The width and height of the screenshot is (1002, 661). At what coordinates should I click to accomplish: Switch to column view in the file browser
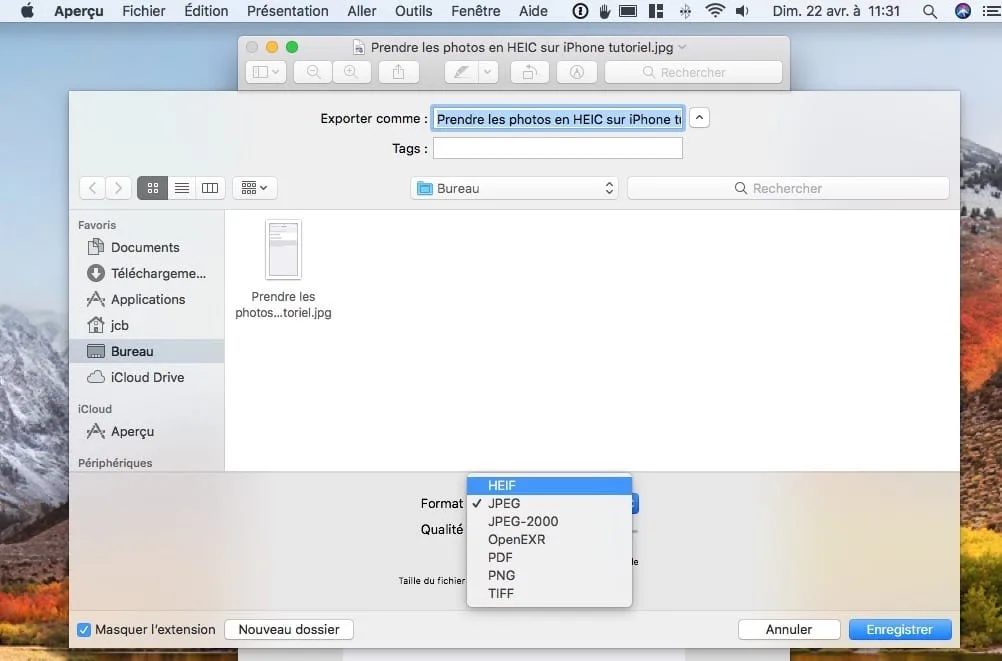(210, 187)
